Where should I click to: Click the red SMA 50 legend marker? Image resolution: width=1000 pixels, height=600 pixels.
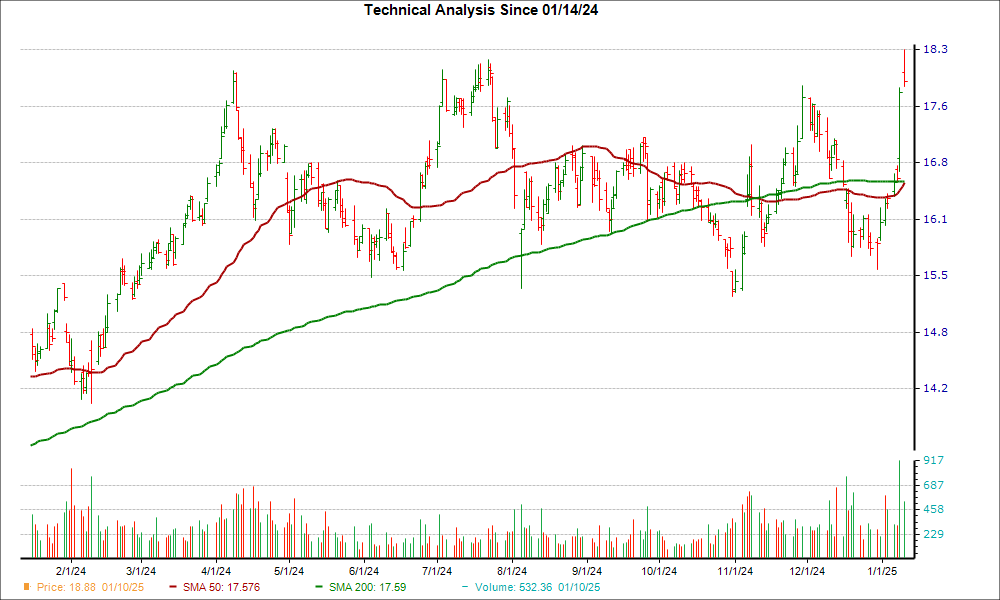coord(173,587)
